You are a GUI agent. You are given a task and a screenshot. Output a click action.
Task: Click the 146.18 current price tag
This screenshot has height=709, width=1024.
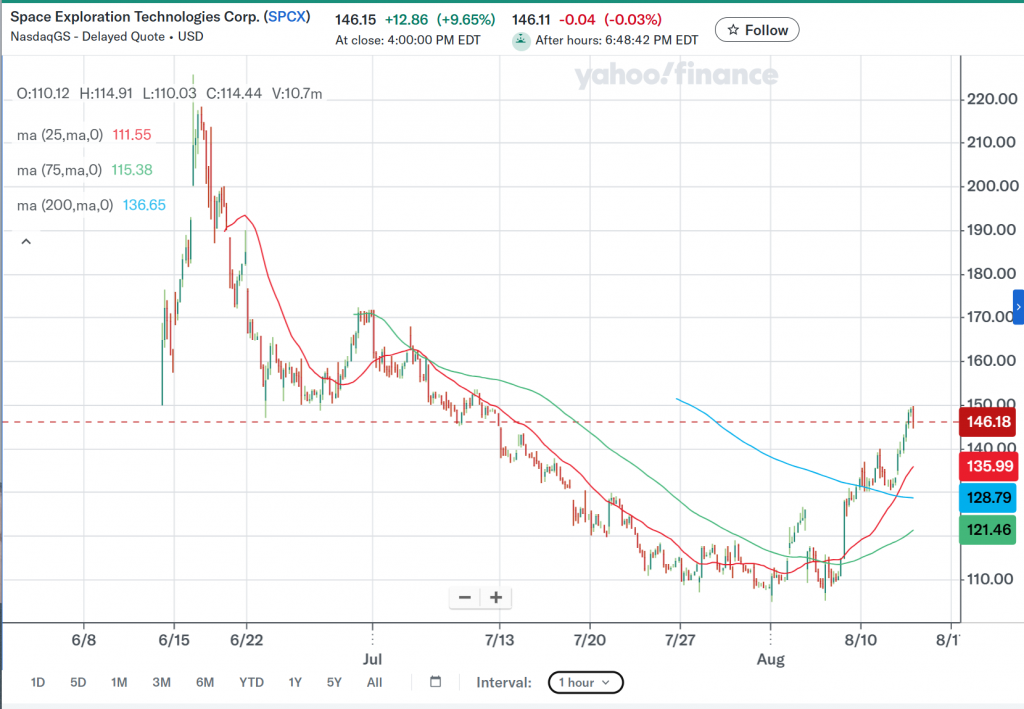point(987,422)
